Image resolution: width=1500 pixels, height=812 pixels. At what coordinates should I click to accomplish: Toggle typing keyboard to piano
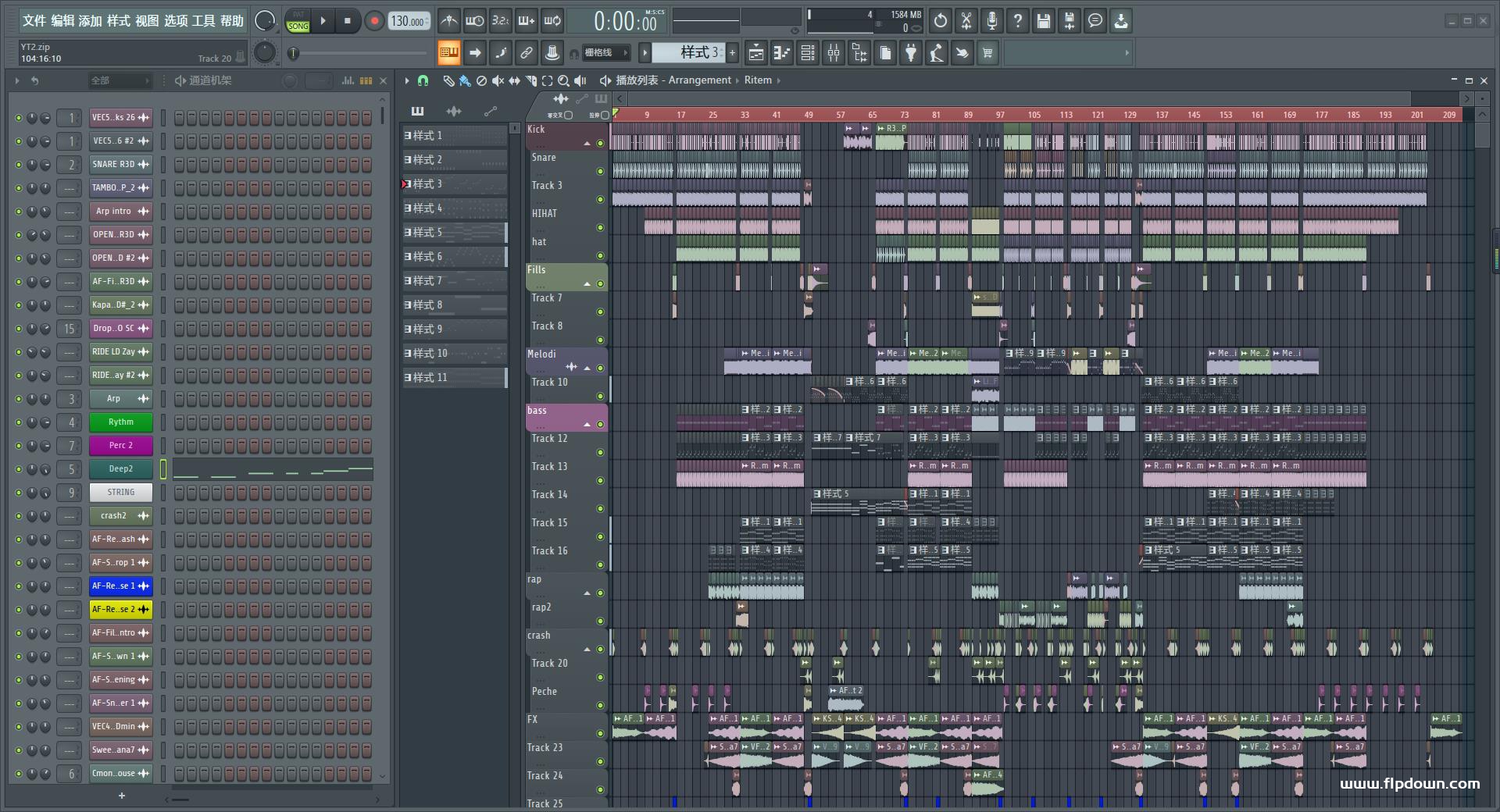coord(449,53)
